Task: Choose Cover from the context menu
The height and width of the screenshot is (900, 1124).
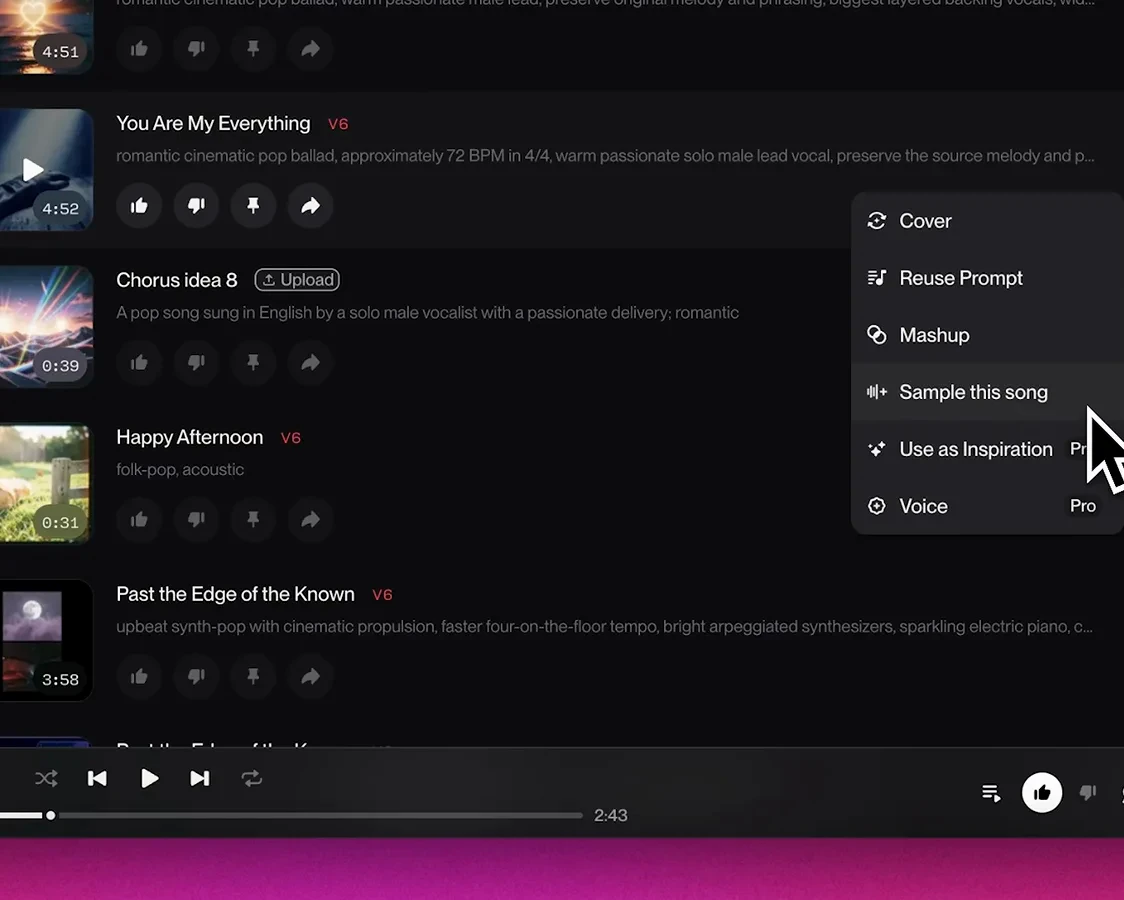Action: tap(988, 221)
